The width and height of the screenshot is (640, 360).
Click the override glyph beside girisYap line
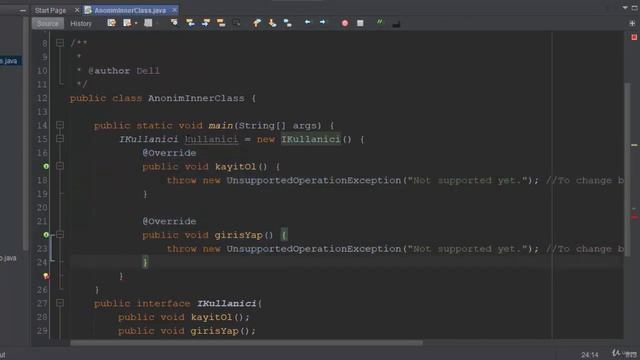(46, 235)
